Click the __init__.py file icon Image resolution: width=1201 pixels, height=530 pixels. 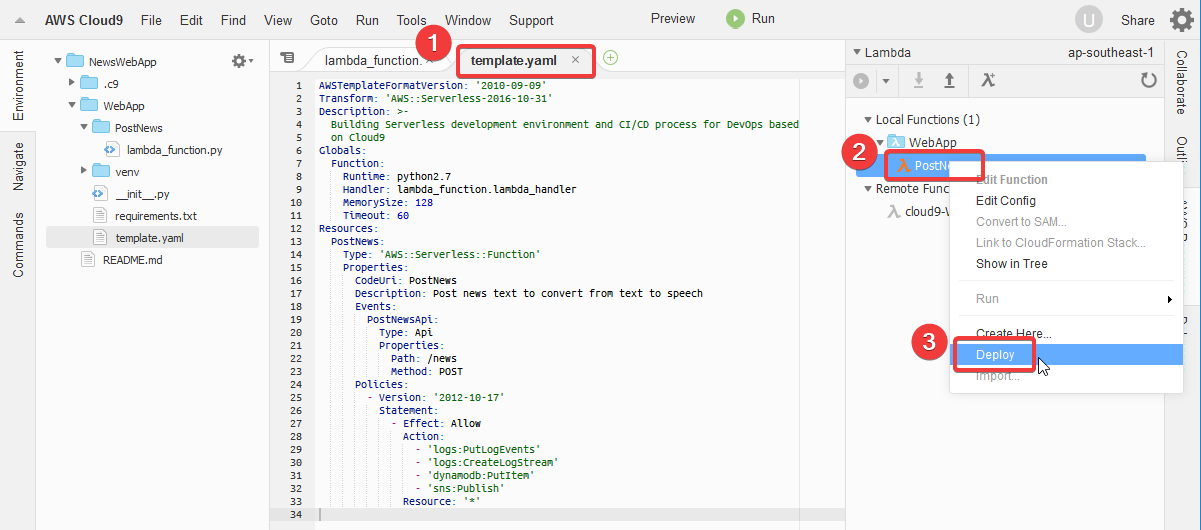pyautogui.click(x=99, y=193)
